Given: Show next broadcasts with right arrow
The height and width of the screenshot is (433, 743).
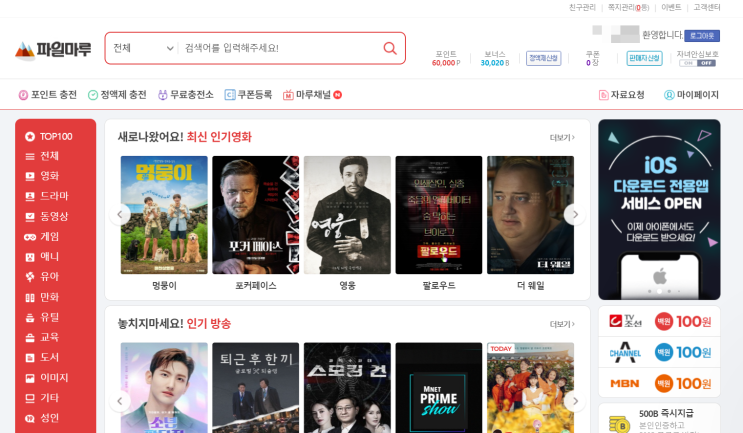Looking at the screenshot, I should 575,401.
